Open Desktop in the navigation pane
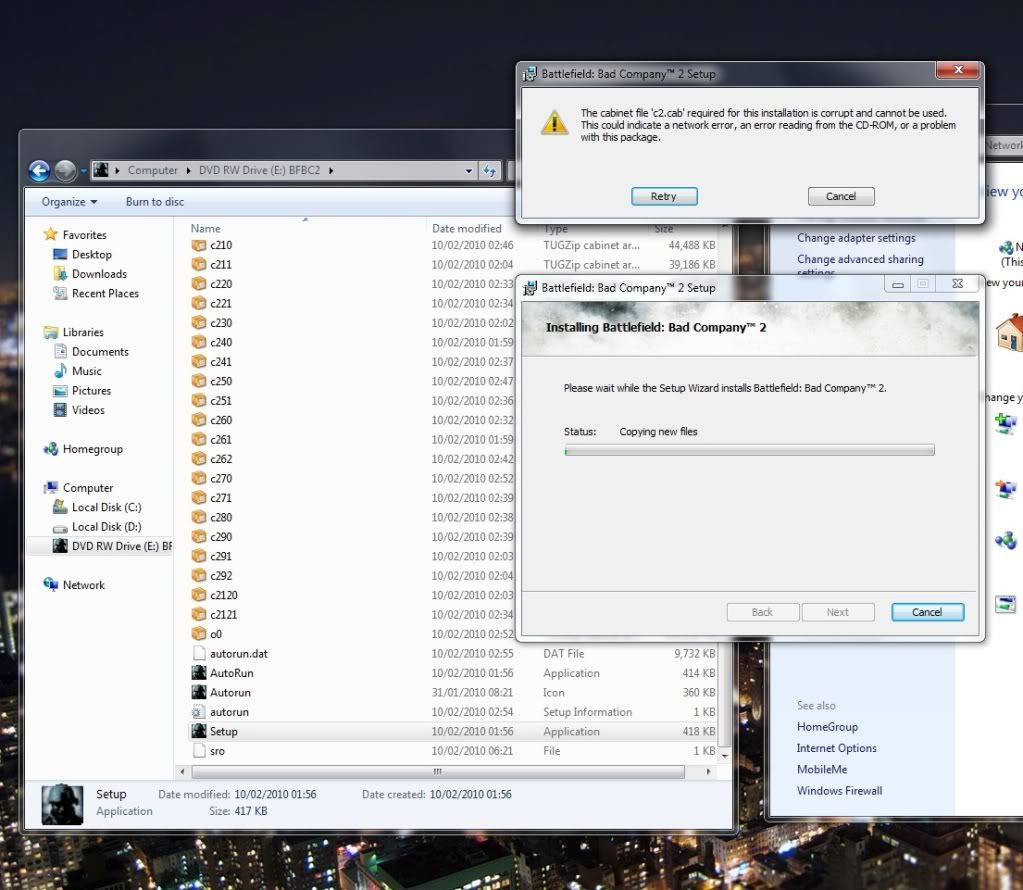 coord(91,254)
